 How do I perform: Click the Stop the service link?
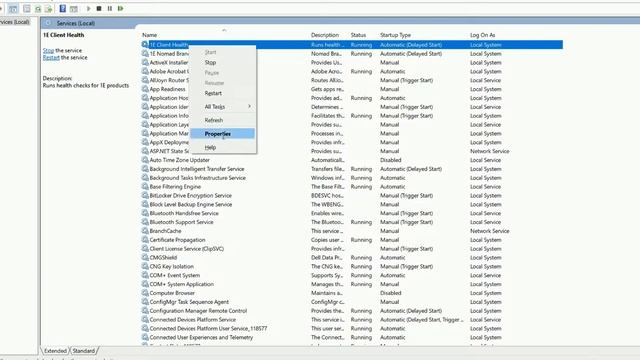pos(48,50)
